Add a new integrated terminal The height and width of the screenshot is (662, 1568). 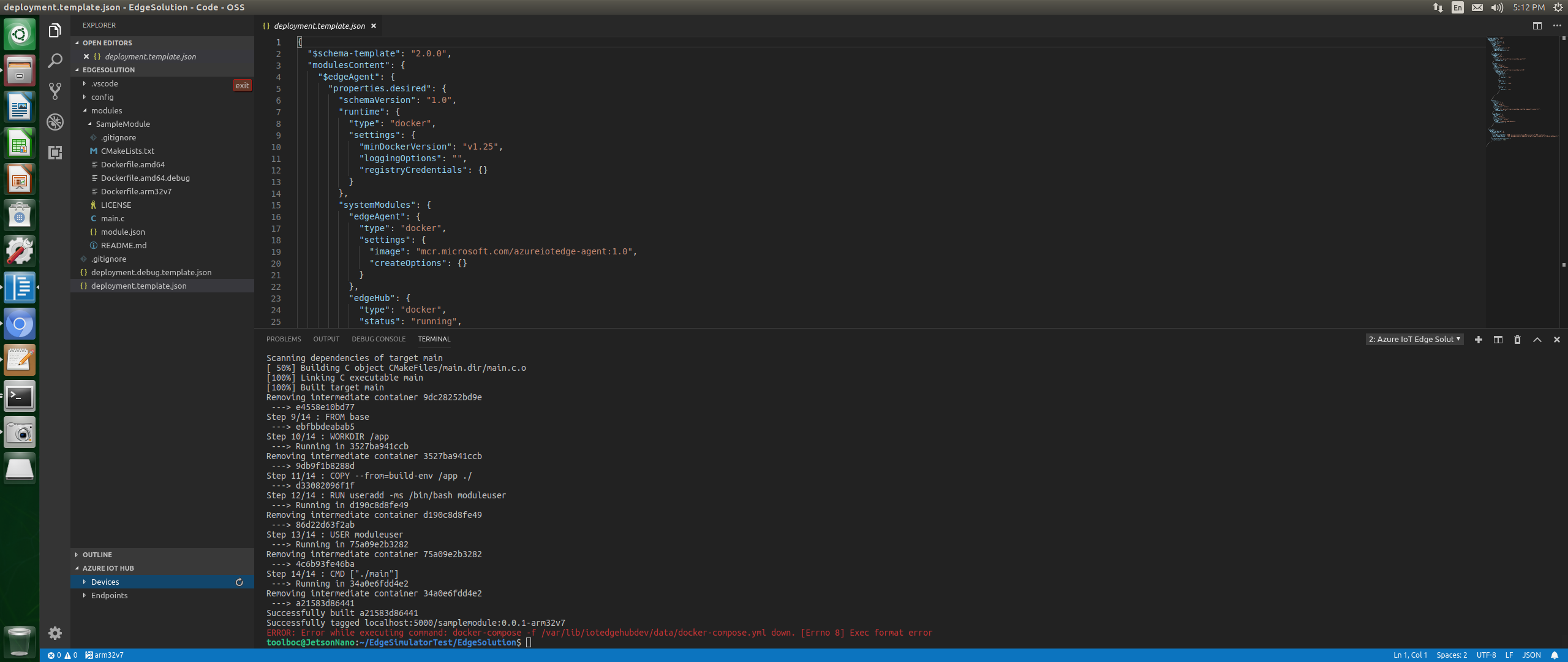[1479, 340]
